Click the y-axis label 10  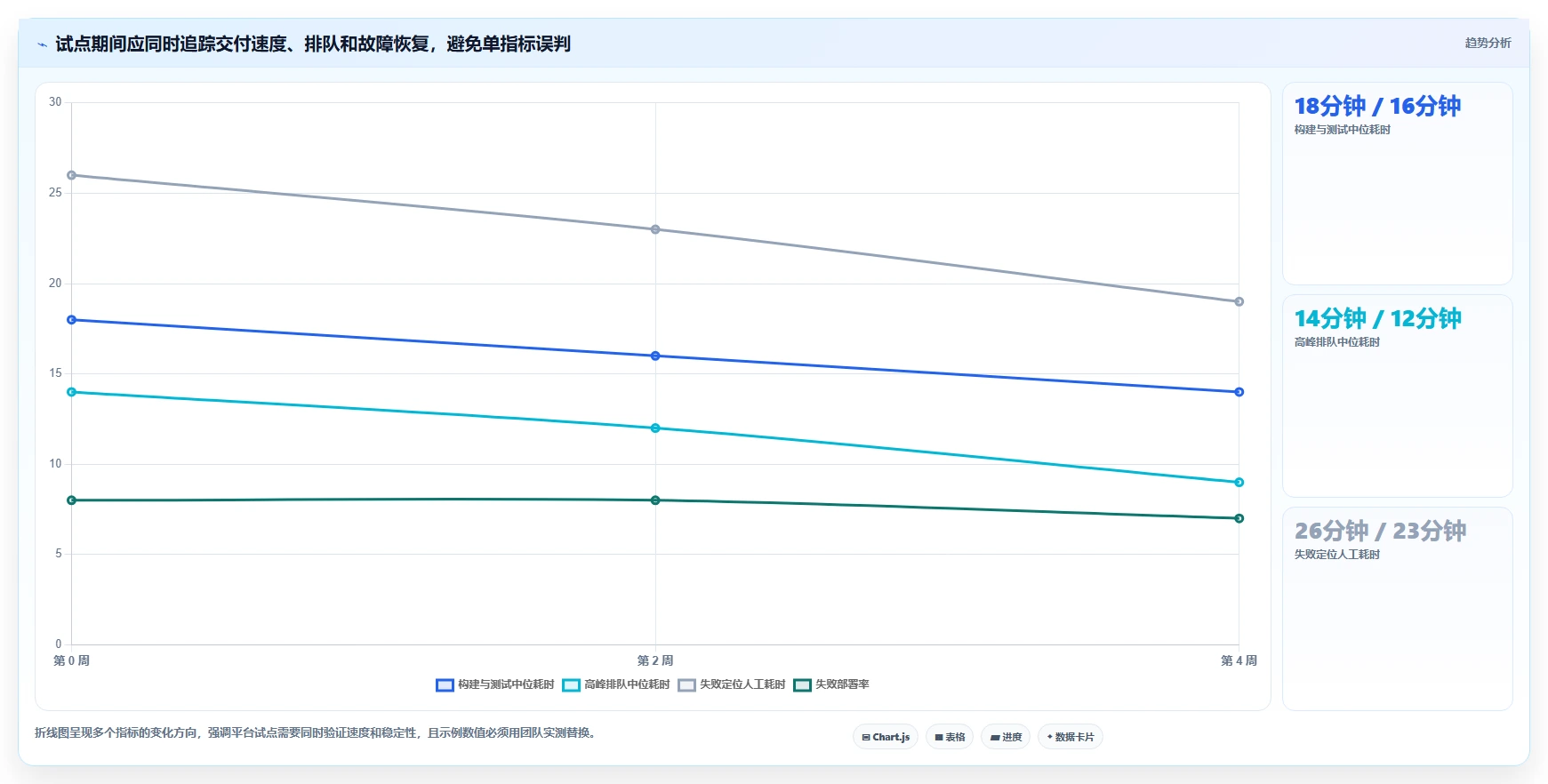click(x=55, y=464)
